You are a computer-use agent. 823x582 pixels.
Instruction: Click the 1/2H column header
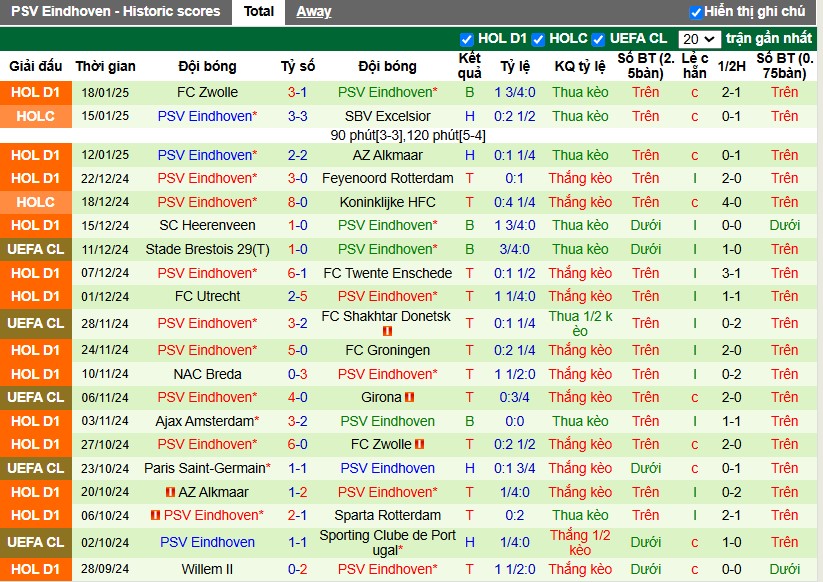(x=732, y=66)
